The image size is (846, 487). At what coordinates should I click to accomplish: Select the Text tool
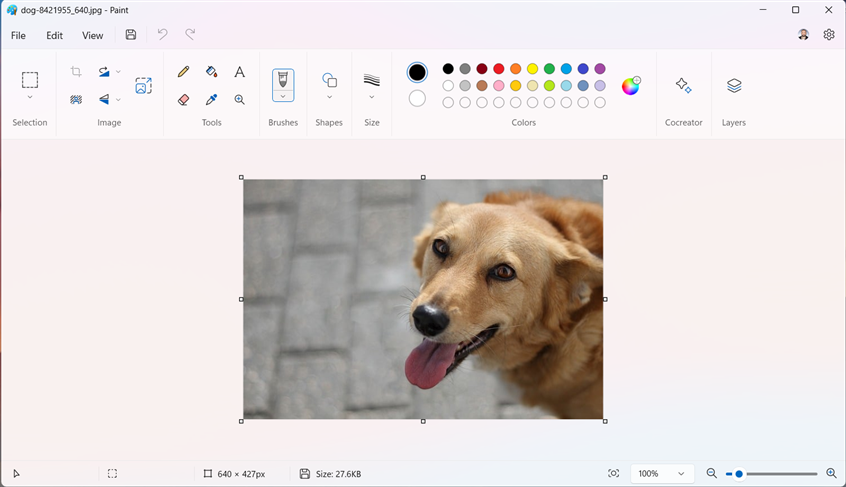click(240, 72)
